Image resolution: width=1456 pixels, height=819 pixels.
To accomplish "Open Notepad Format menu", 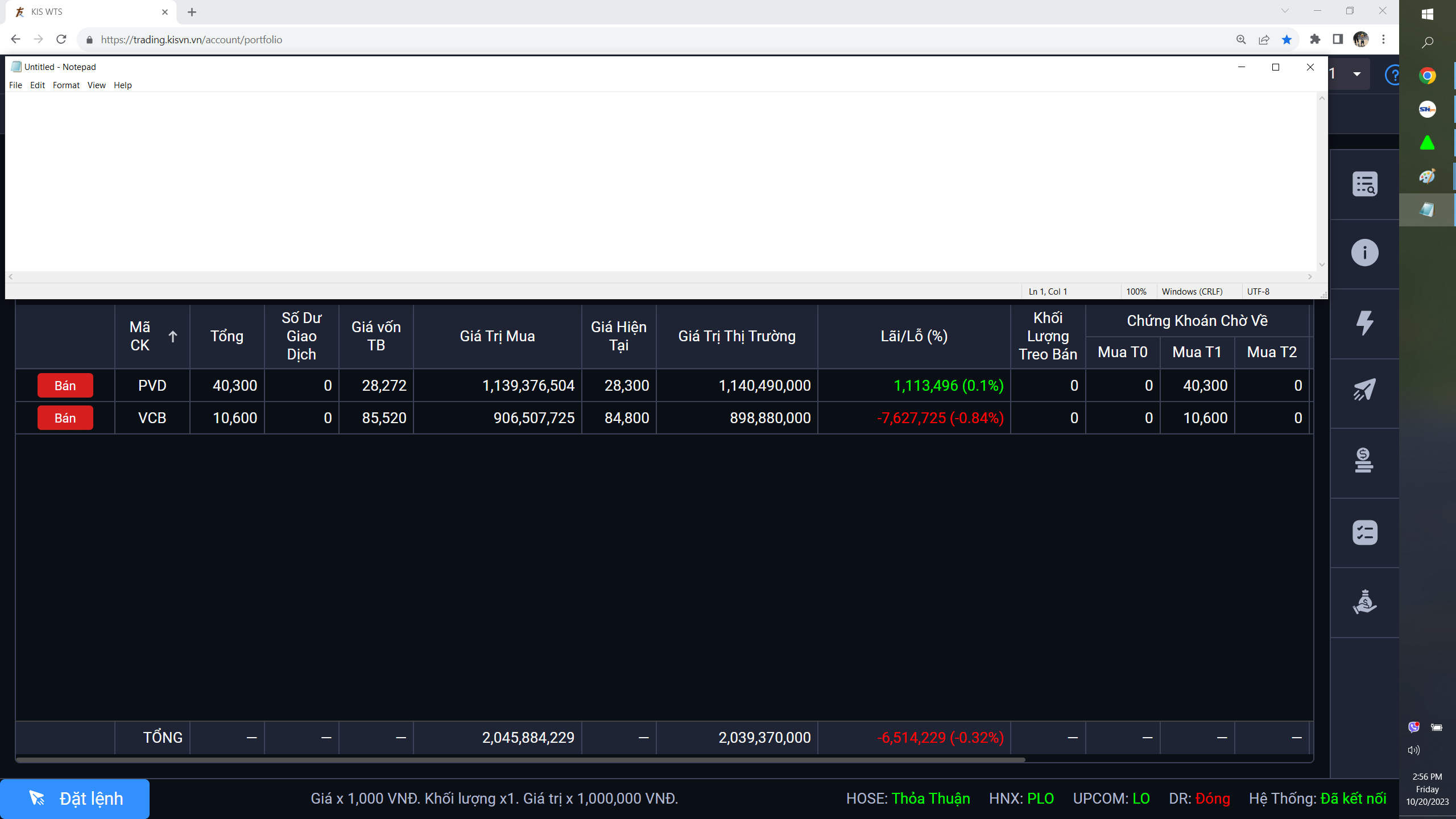I will [66, 85].
